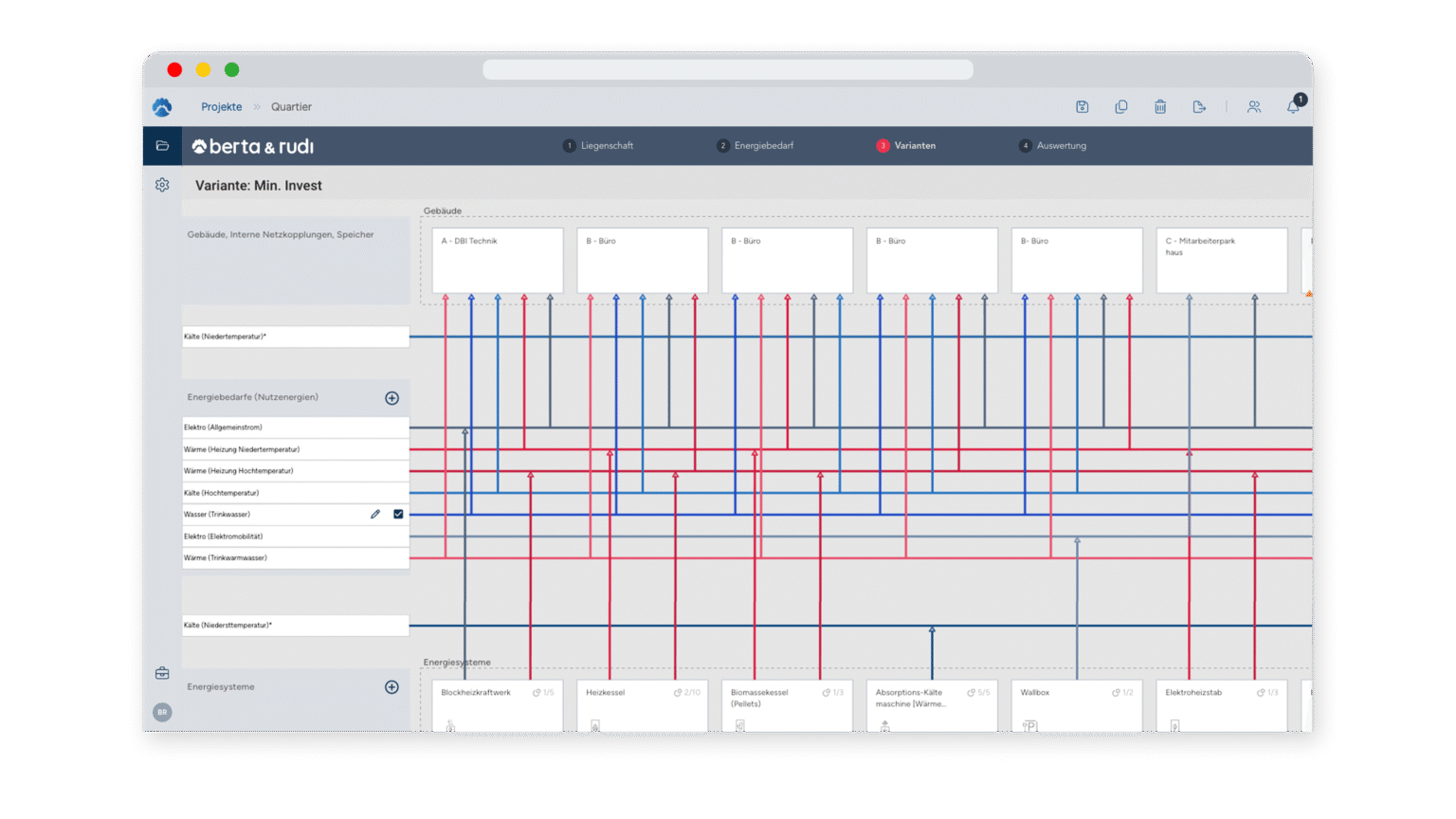Delete using the trash bin icon

1160,107
